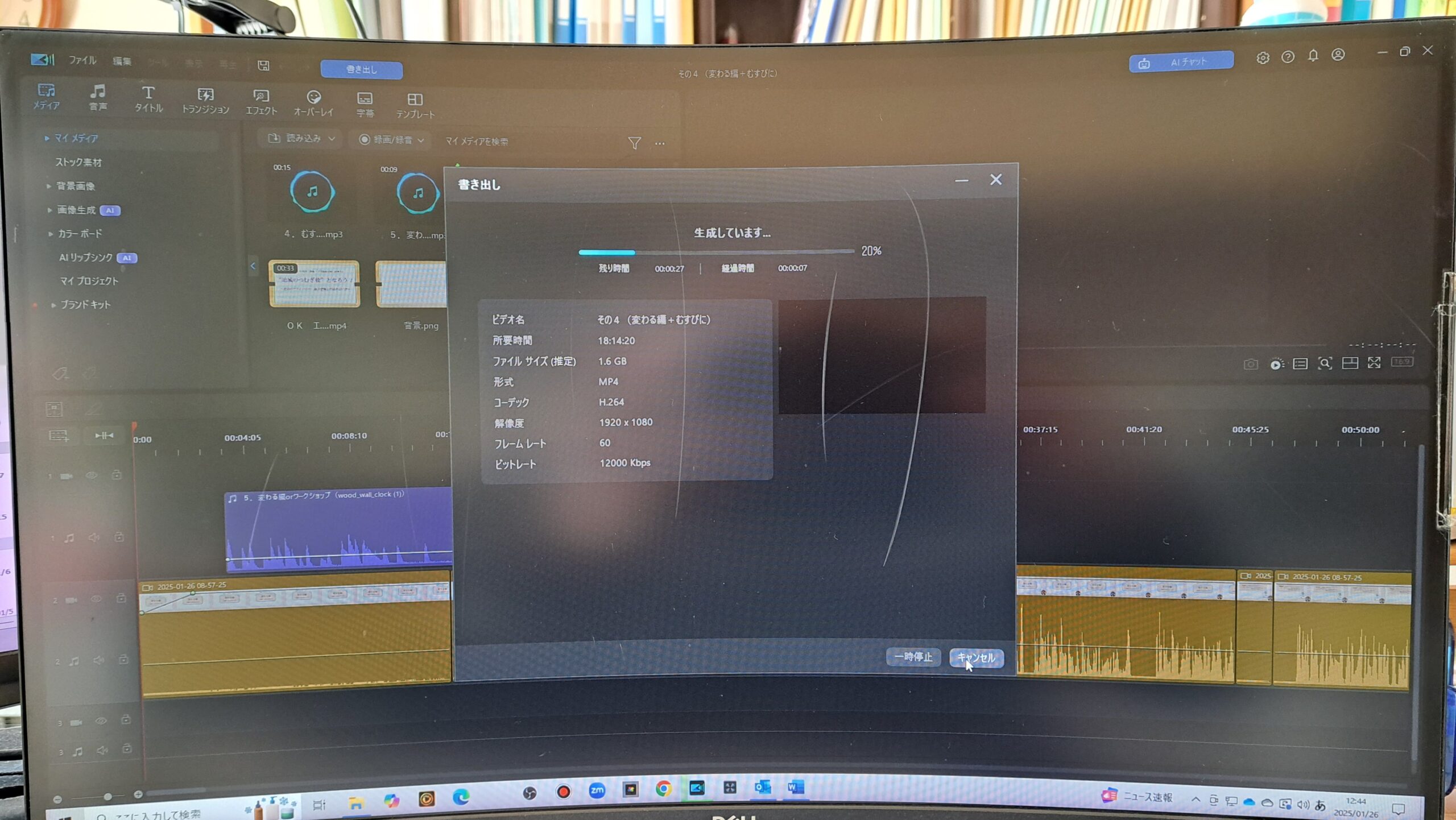The image size is (1456, 820).
Task: Click the add tracks icon on timeline
Action: click(59, 436)
